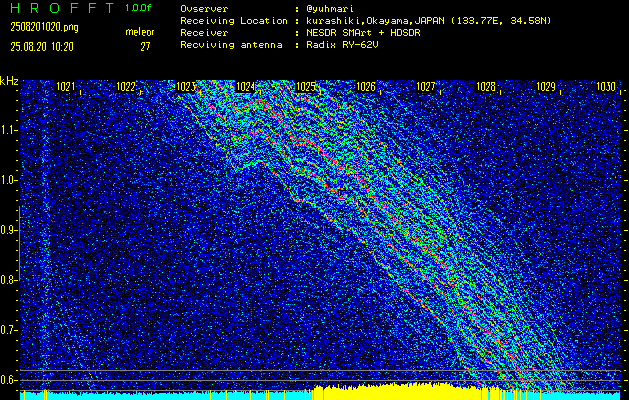Viewport: 629px width, 400px height.
Task: Click the 1023 time axis marker
Action: point(186,87)
